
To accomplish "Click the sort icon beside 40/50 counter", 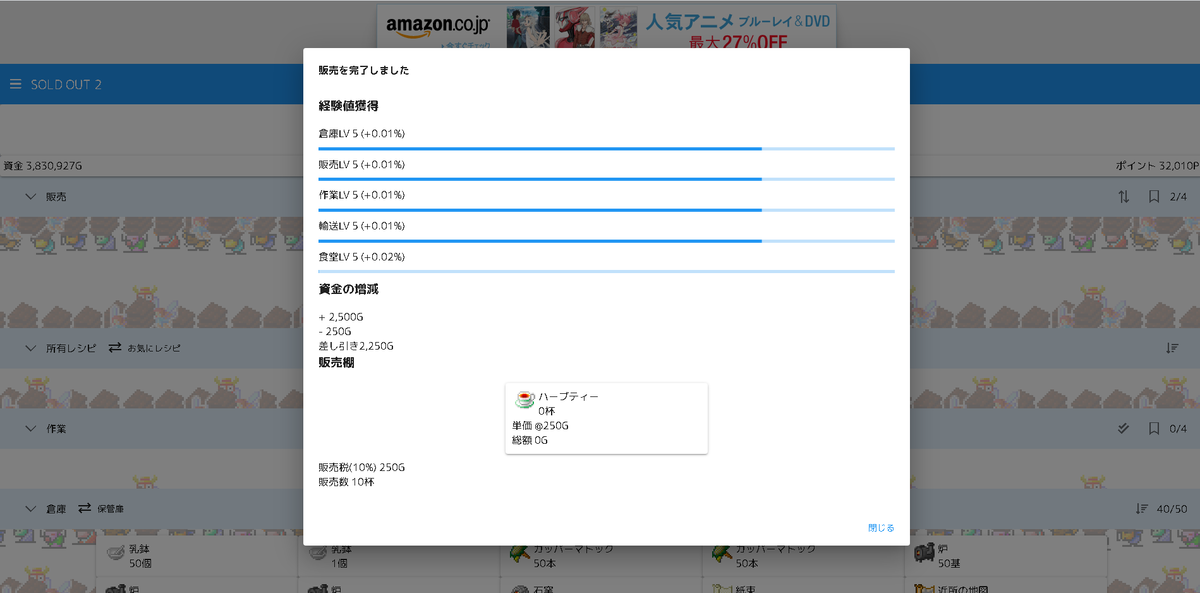I will pyautogui.click(x=1144, y=508).
